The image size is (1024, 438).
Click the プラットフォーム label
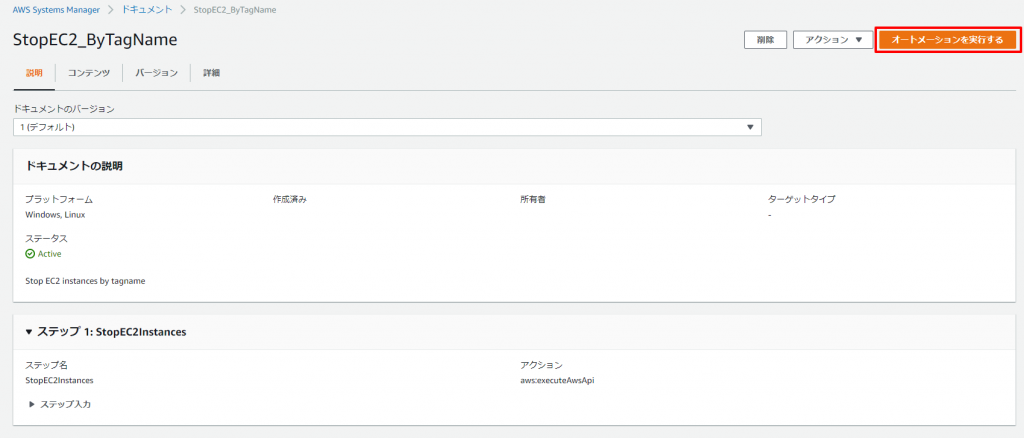(59, 199)
